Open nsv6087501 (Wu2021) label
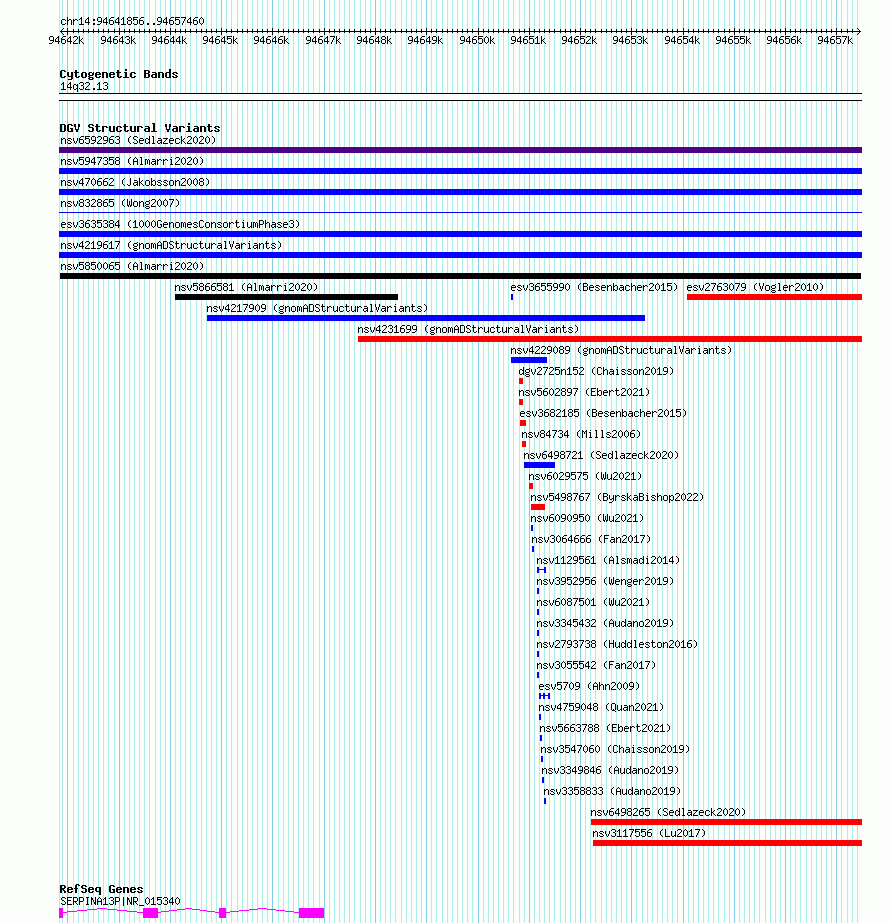The height and width of the screenshot is (923, 890). (x=593, y=602)
